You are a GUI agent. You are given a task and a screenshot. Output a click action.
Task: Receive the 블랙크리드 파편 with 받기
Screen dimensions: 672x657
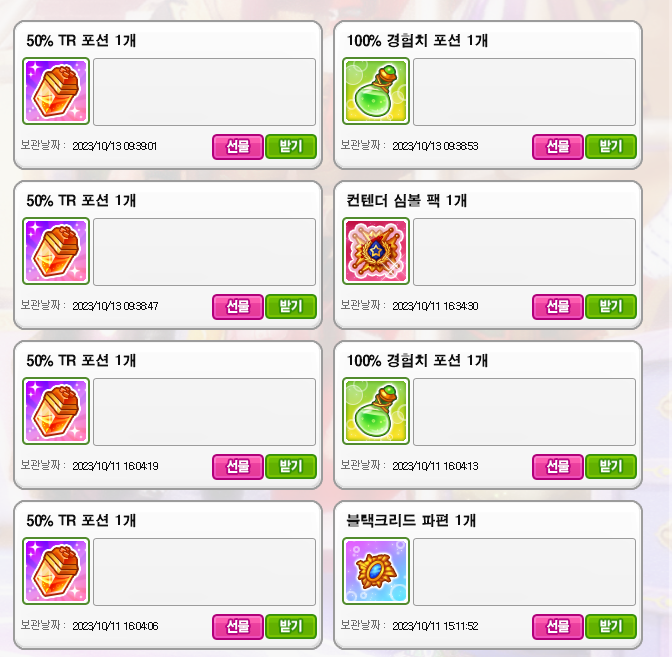click(611, 627)
